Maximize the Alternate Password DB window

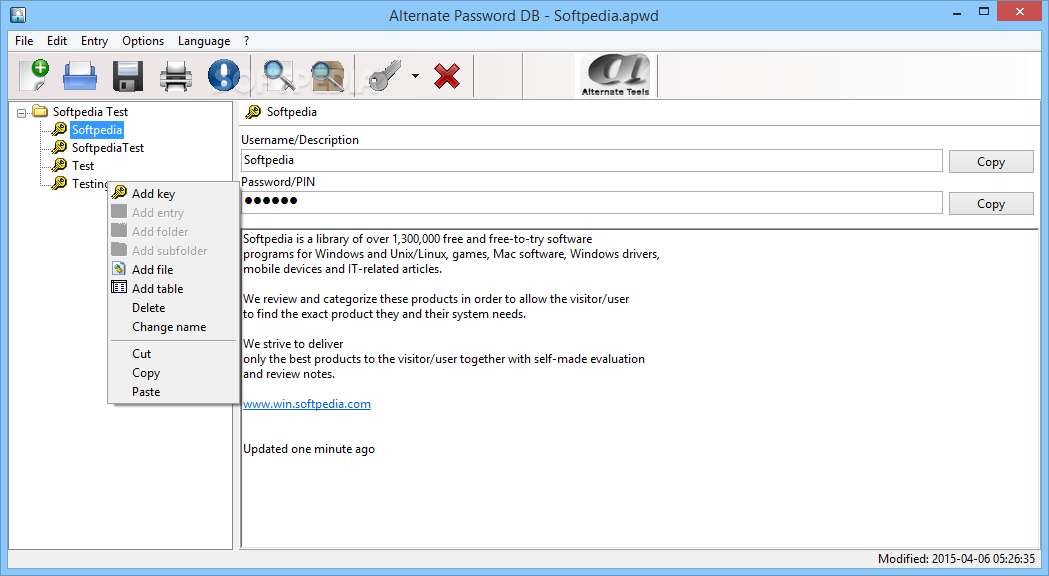tap(983, 11)
